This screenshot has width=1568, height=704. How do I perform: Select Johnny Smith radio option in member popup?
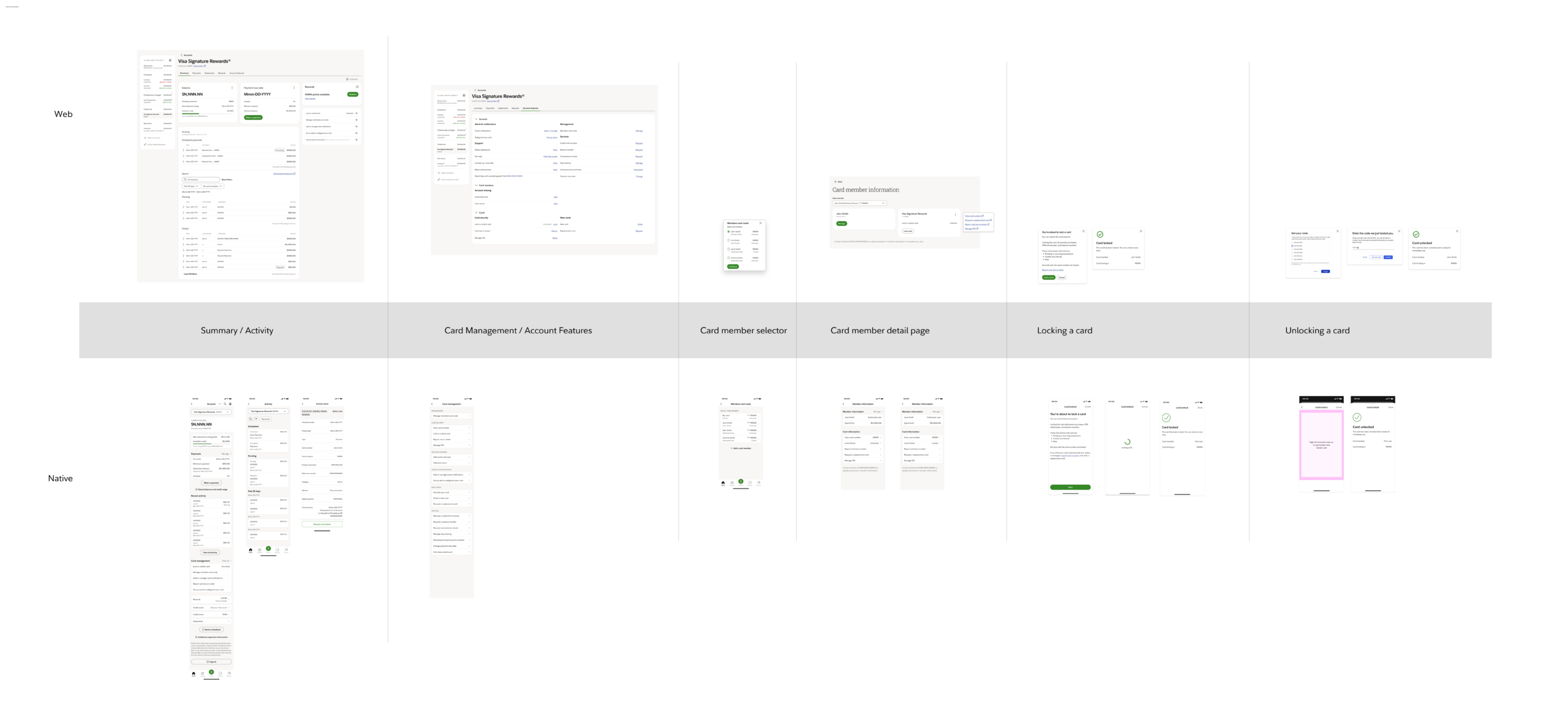tap(728, 258)
